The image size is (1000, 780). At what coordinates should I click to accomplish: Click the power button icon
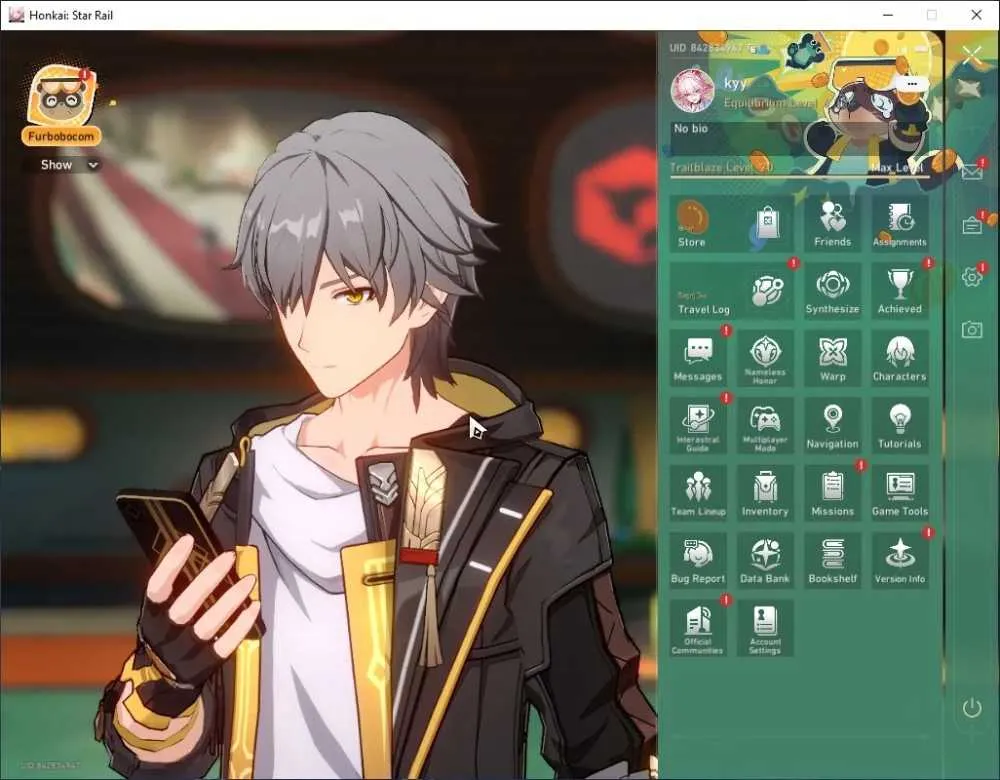point(972,707)
